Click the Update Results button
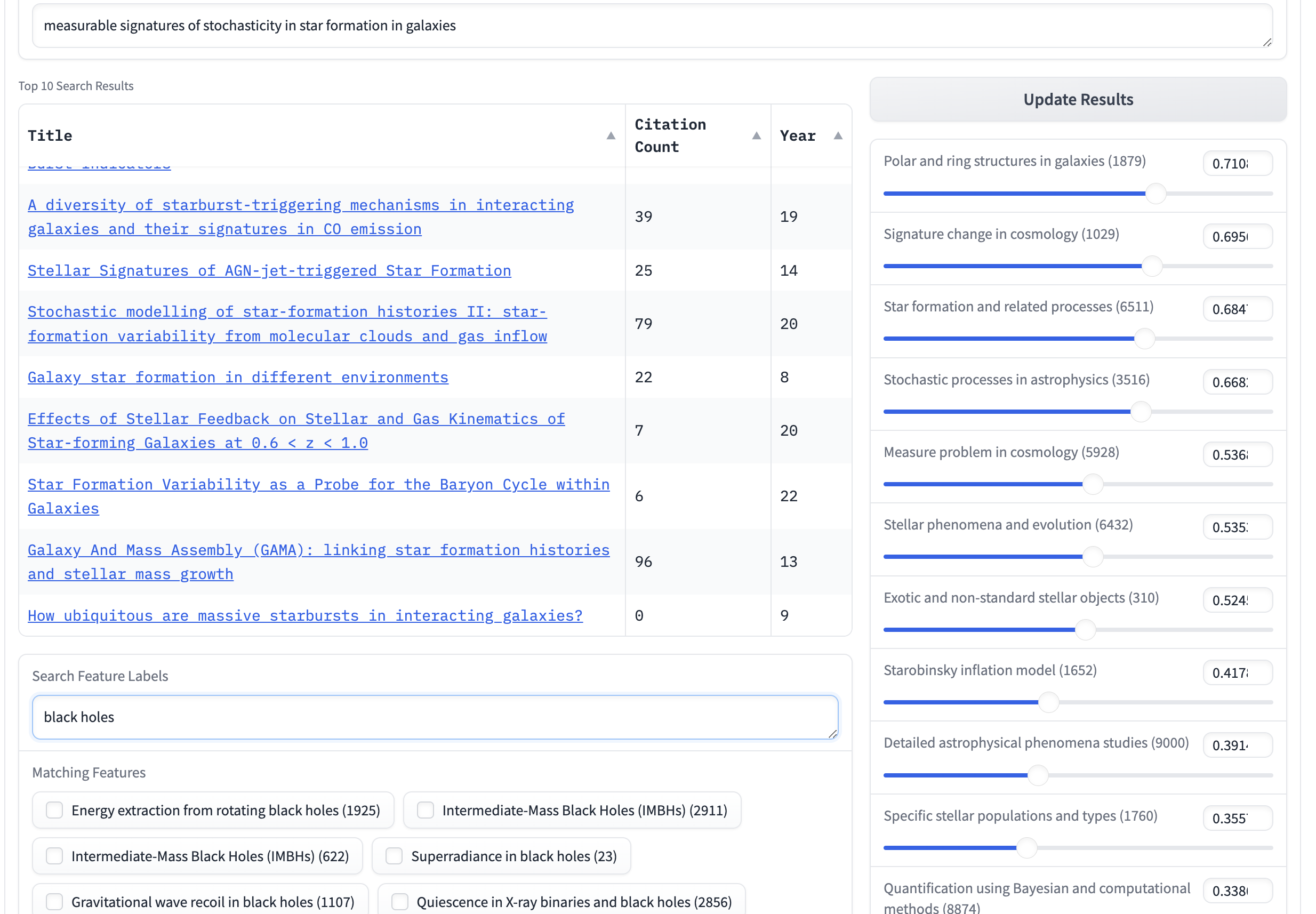 pyautogui.click(x=1077, y=100)
